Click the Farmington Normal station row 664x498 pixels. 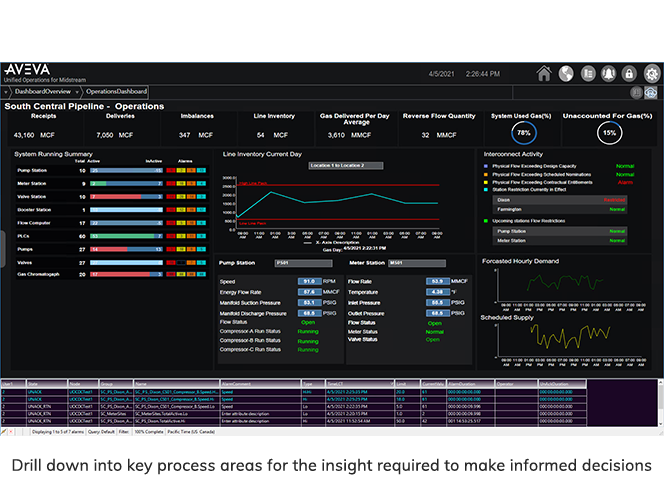coord(559,209)
